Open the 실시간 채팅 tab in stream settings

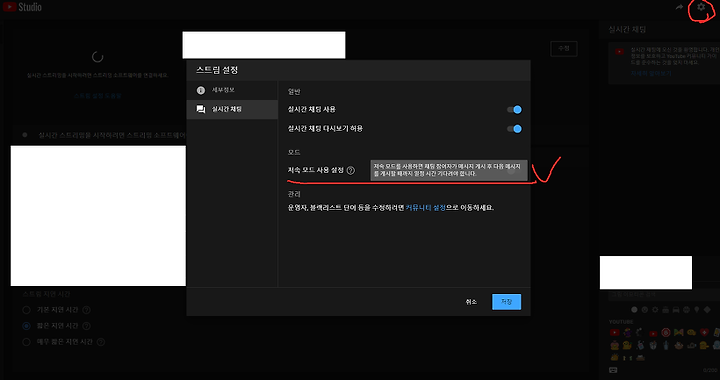(232, 109)
